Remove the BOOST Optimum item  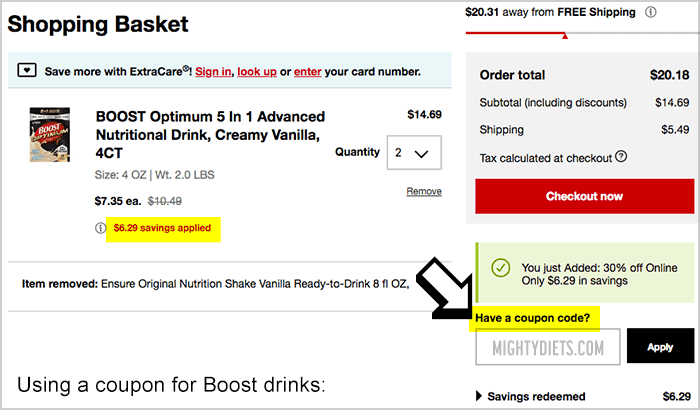pos(424,191)
